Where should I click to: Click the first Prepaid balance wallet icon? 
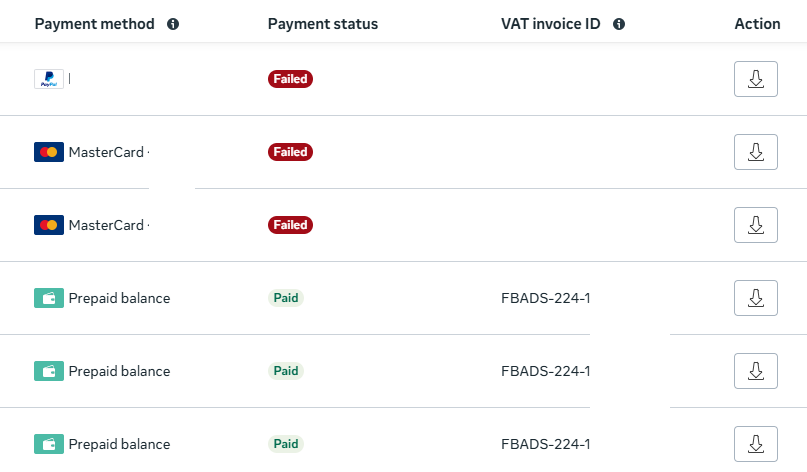coord(49,298)
